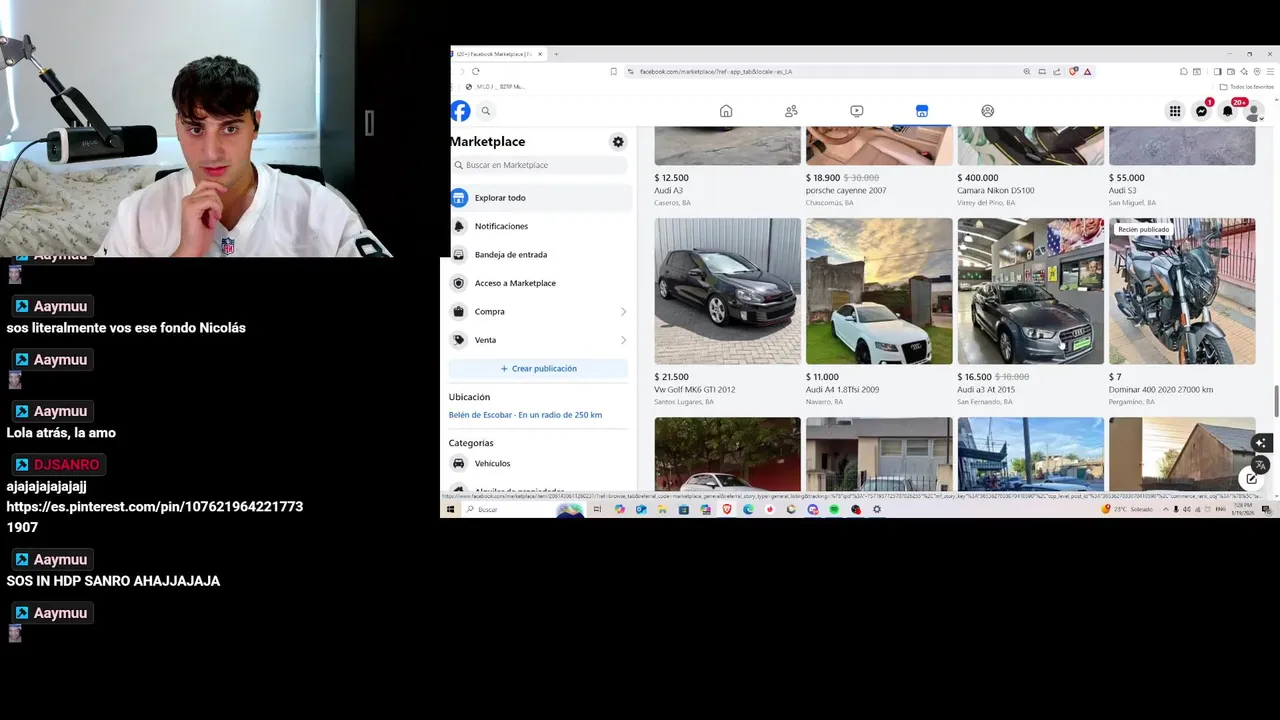Open the Facebook menu grid icon
This screenshot has width=1280, height=720.
coord(1175,111)
